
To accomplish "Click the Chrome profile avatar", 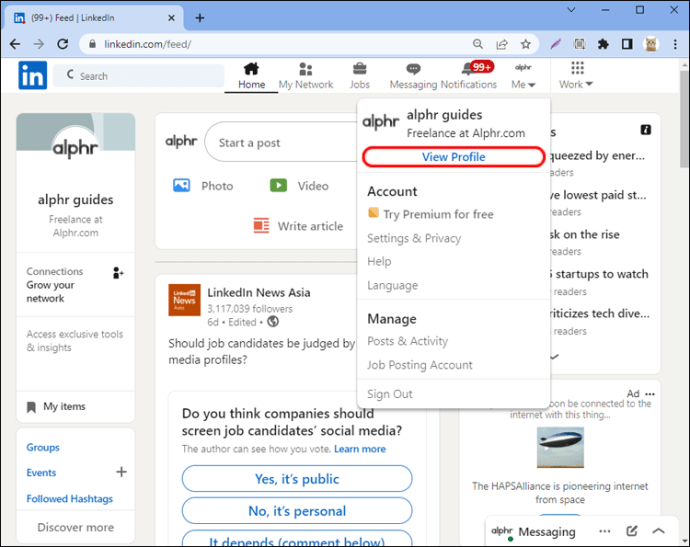I will 651,44.
